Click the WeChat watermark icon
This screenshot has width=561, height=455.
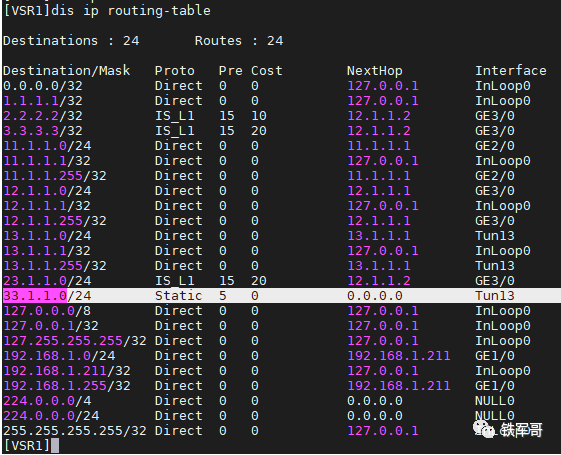click(483, 429)
